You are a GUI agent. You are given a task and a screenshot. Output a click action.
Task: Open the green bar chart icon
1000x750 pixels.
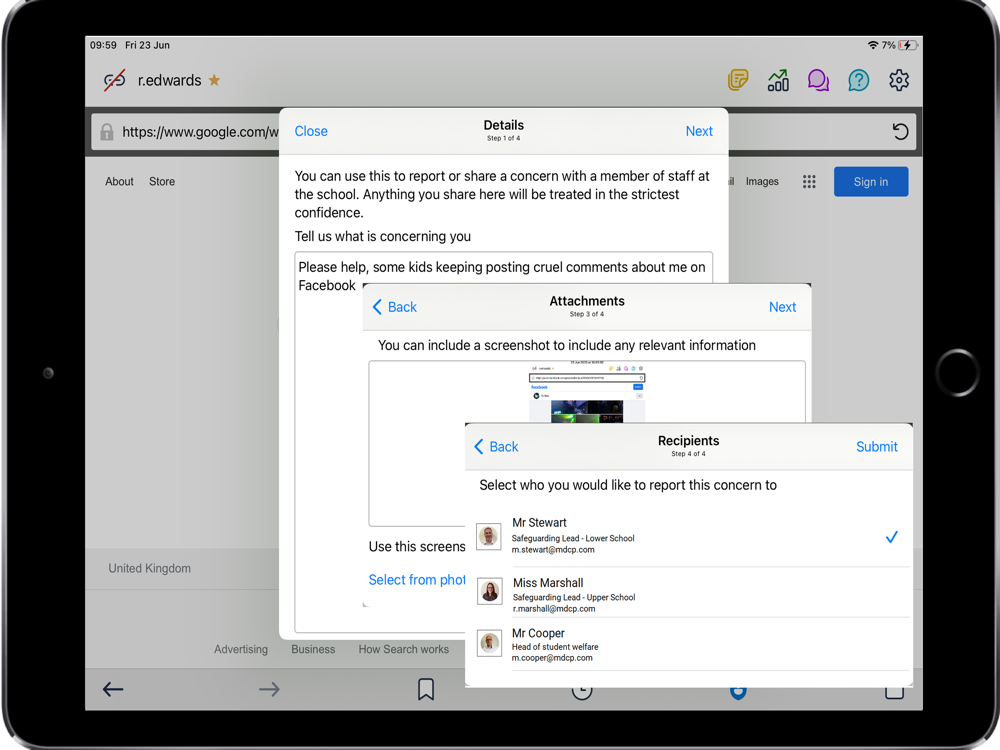pyautogui.click(x=778, y=80)
